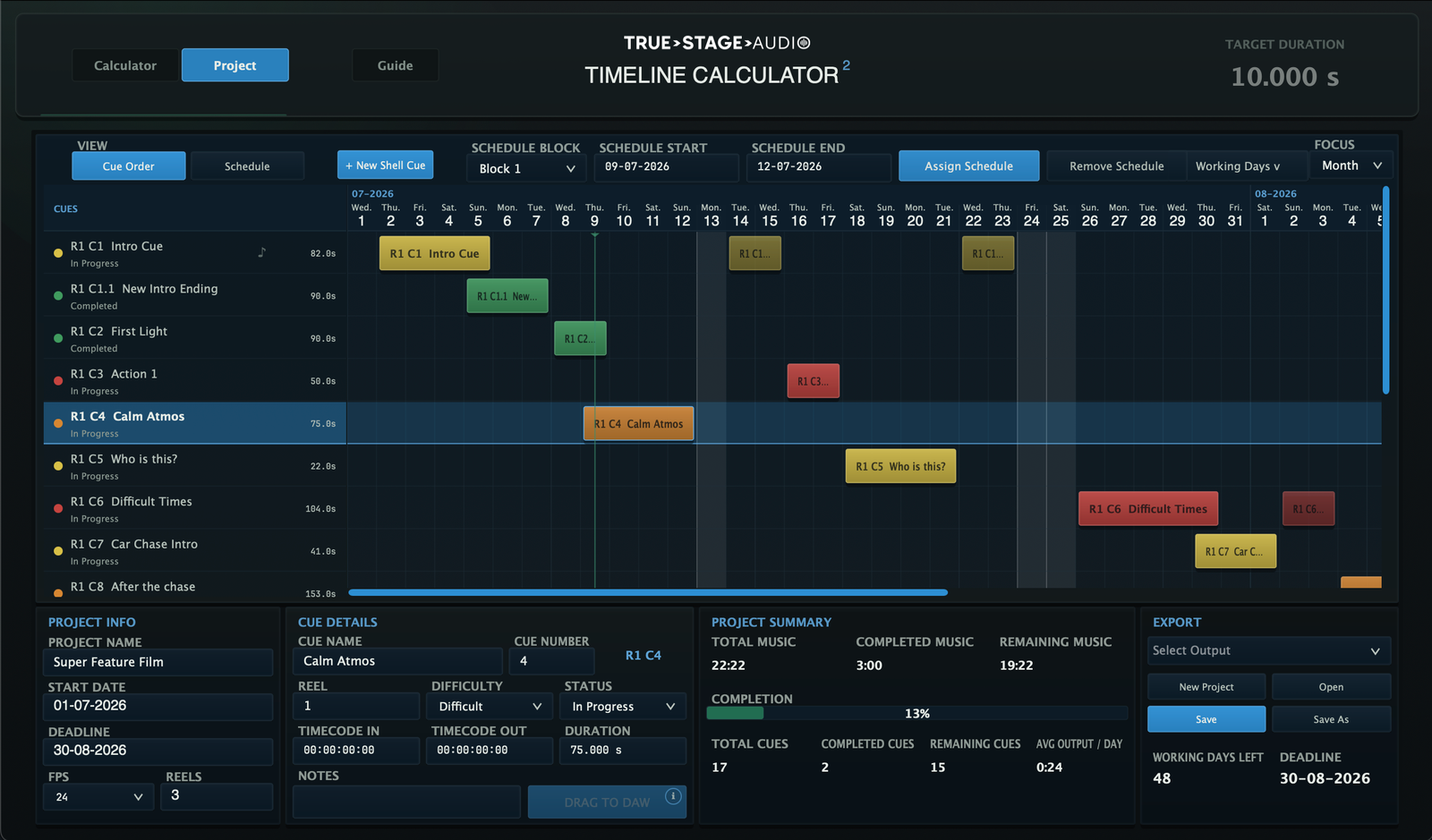Click the Assign Schedule button
This screenshot has height=840, width=1432.
pos(968,165)
